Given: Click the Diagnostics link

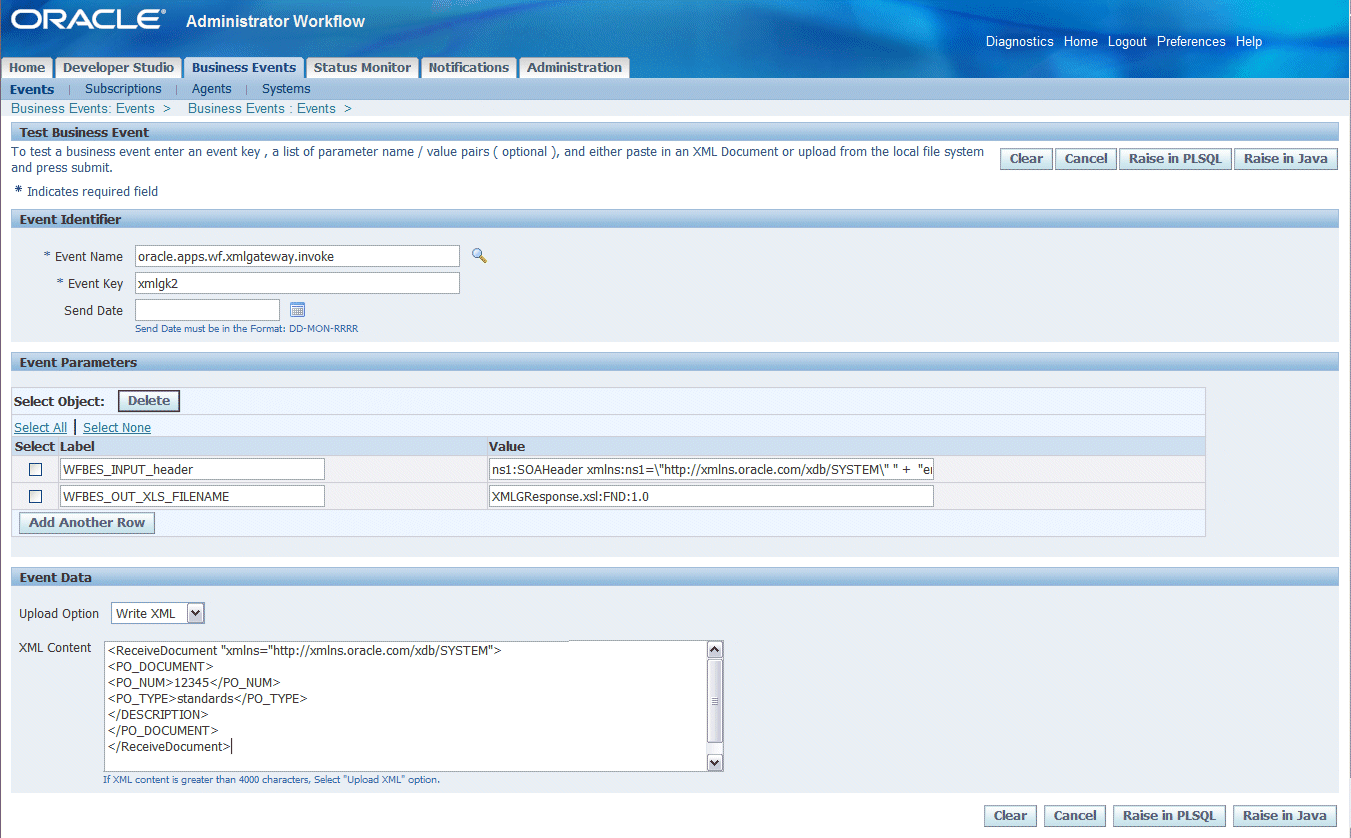Looking at the screenshot, I should (x=1020, y=41).
